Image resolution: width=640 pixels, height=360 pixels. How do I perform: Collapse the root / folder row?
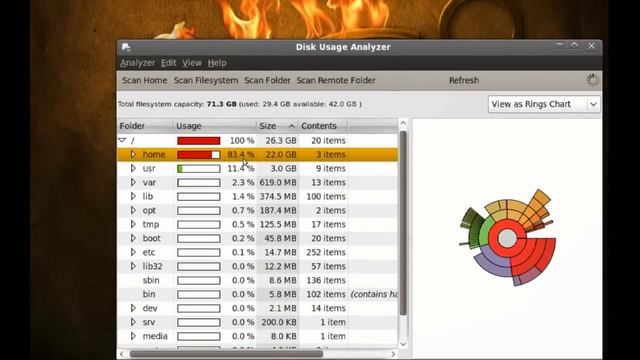(122, 140)
